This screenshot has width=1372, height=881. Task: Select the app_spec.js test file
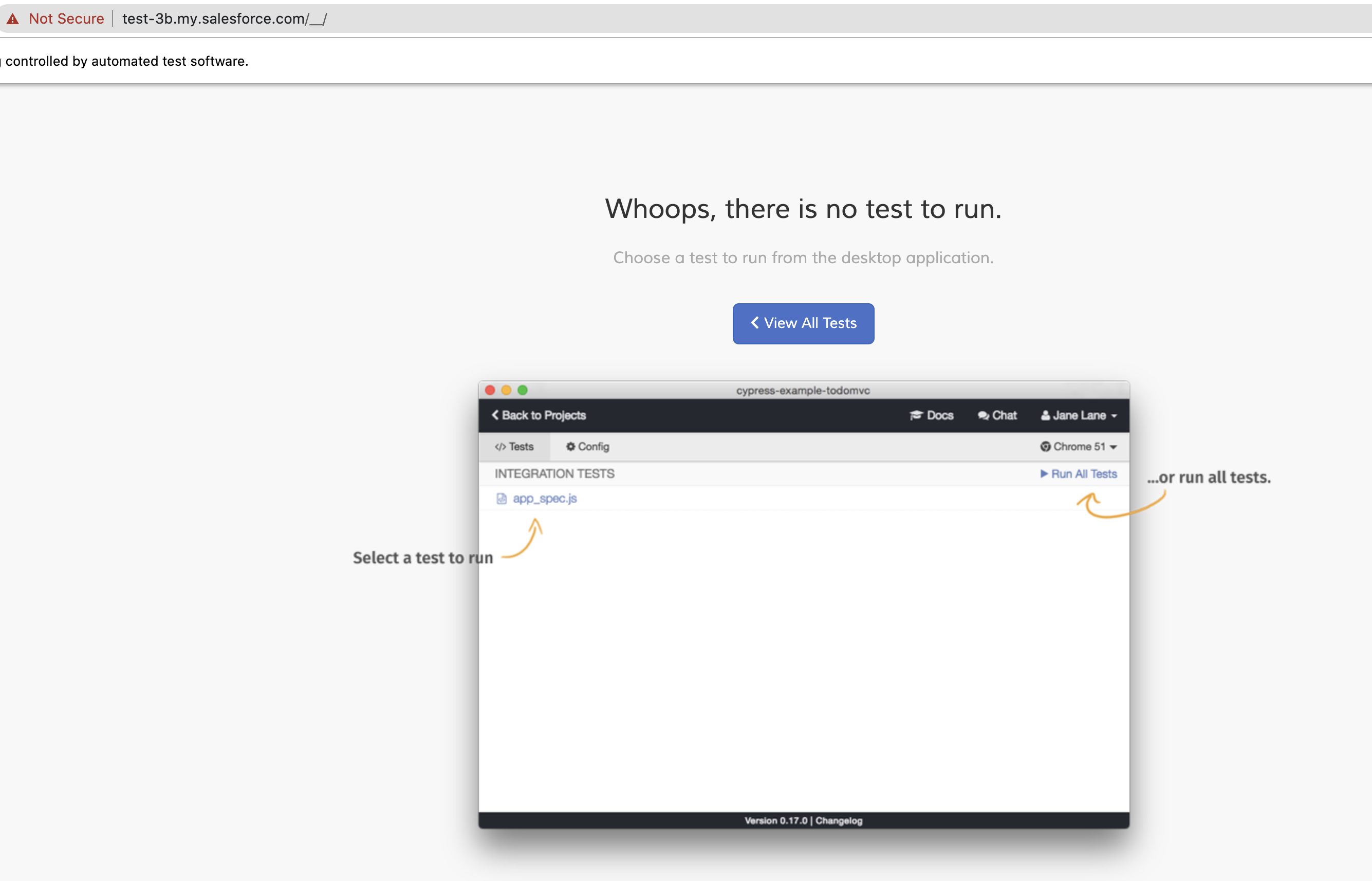click(545, 498)
